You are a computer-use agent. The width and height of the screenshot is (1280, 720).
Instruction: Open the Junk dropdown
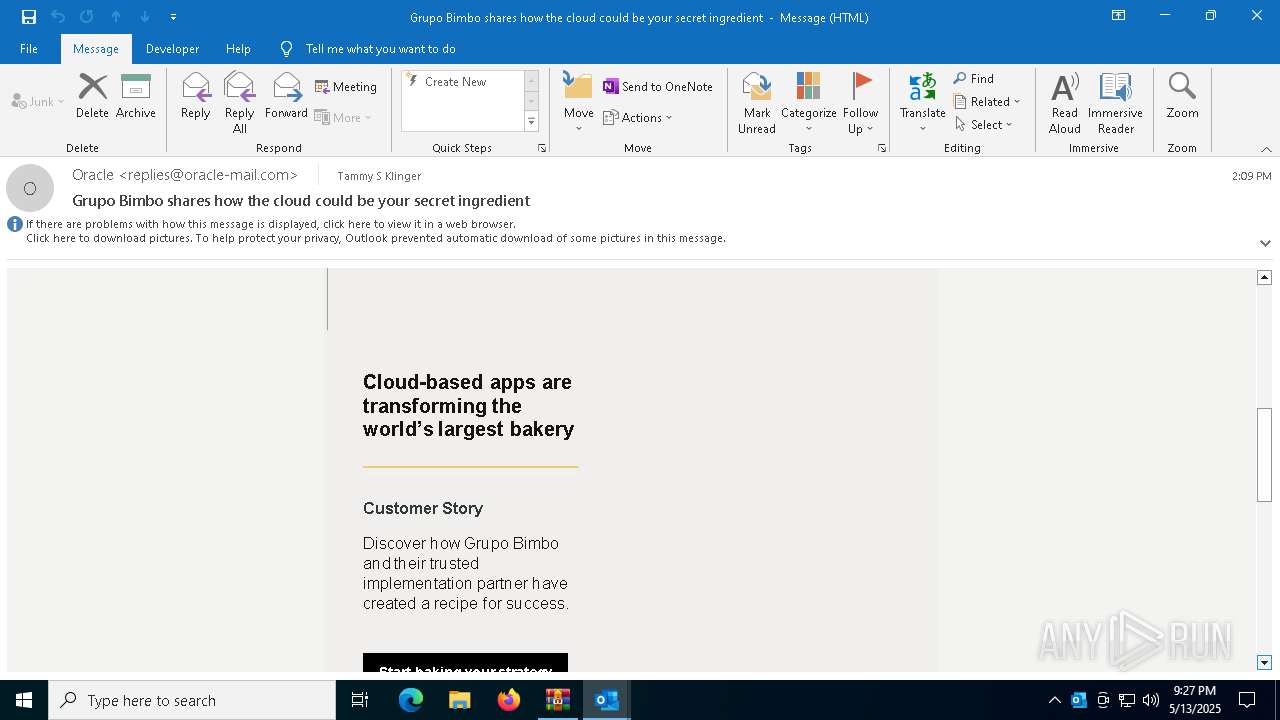point(38,101)
